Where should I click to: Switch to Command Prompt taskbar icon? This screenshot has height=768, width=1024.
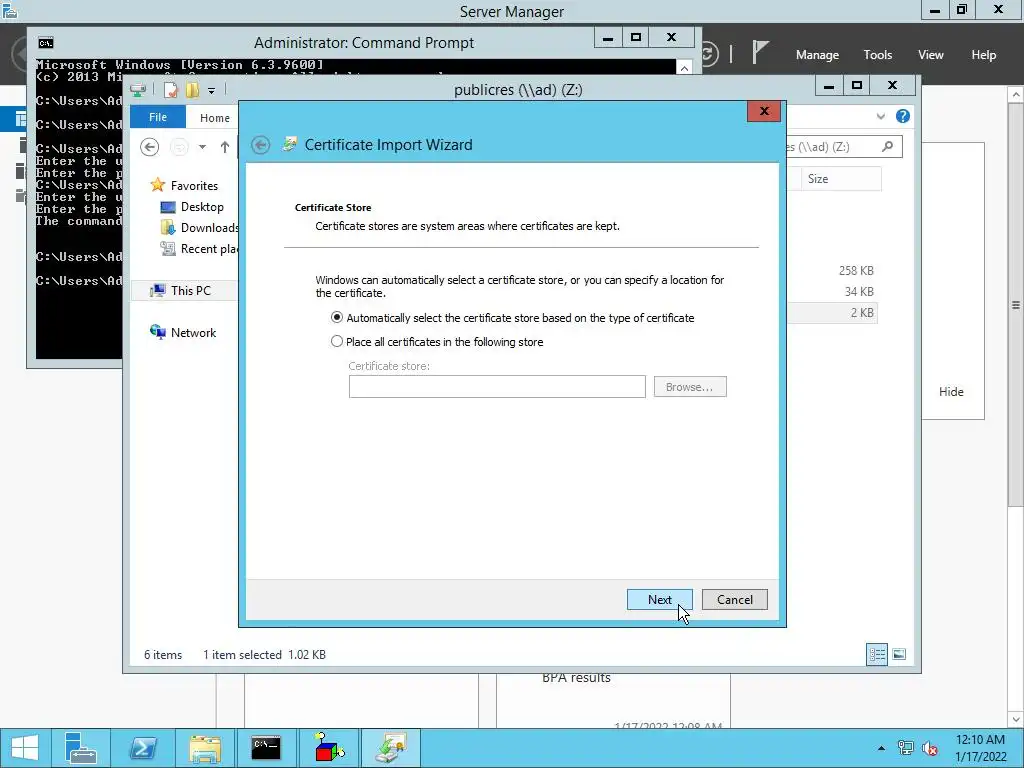[266, 748]
